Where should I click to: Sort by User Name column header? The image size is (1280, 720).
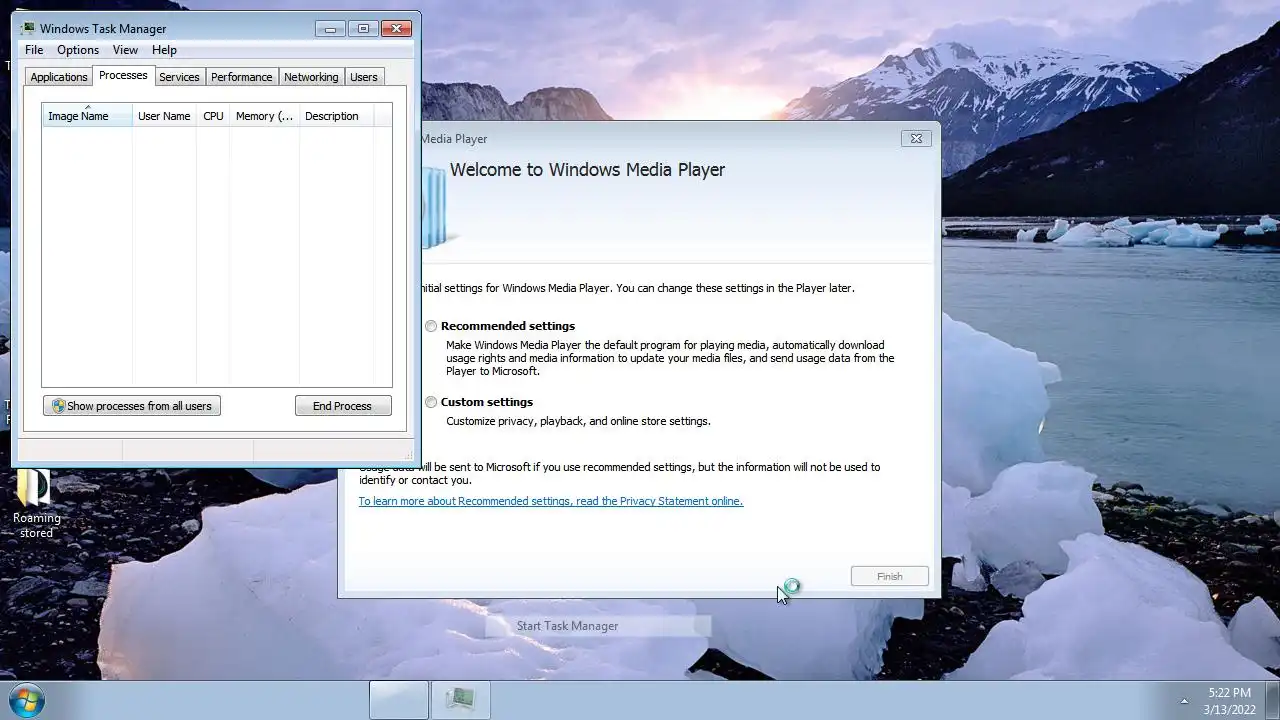click(164, 116)
